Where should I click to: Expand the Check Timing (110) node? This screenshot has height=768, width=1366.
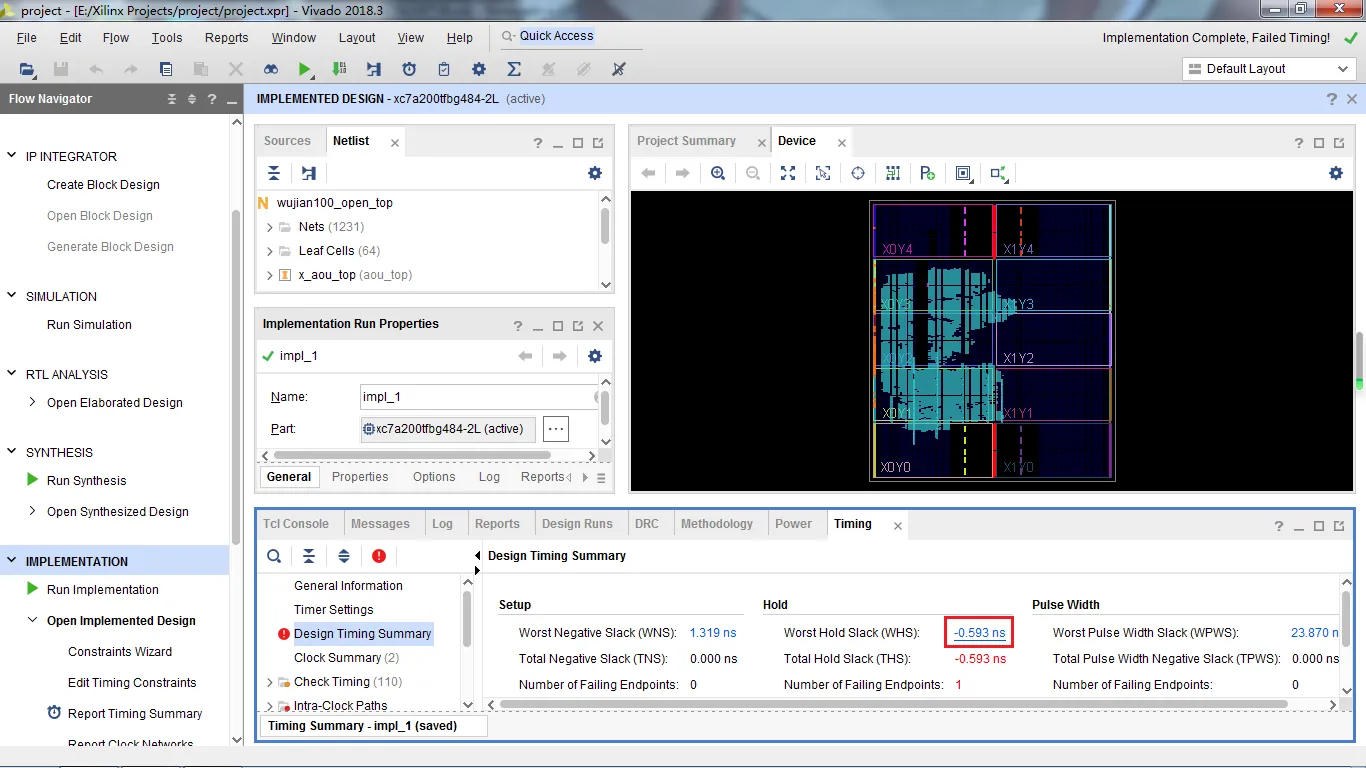270,682
